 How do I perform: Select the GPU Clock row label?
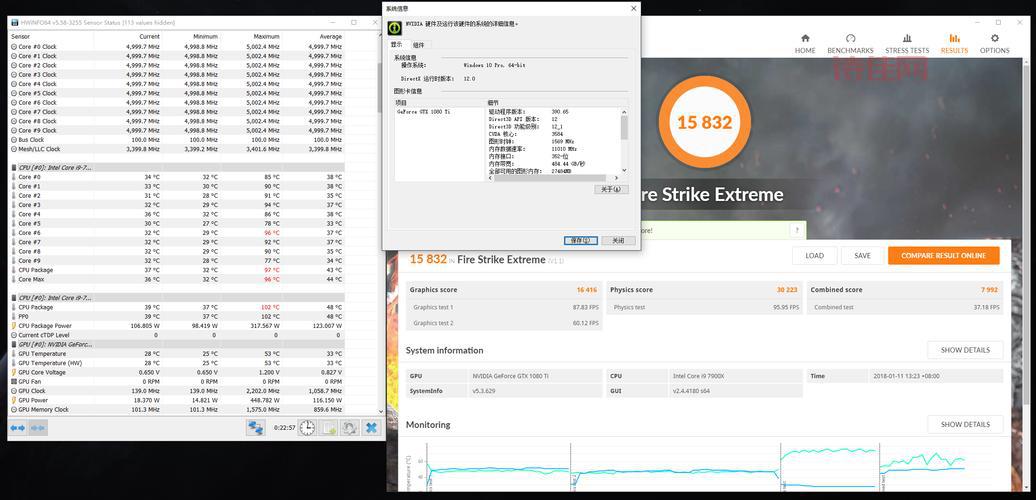point(32,391)
